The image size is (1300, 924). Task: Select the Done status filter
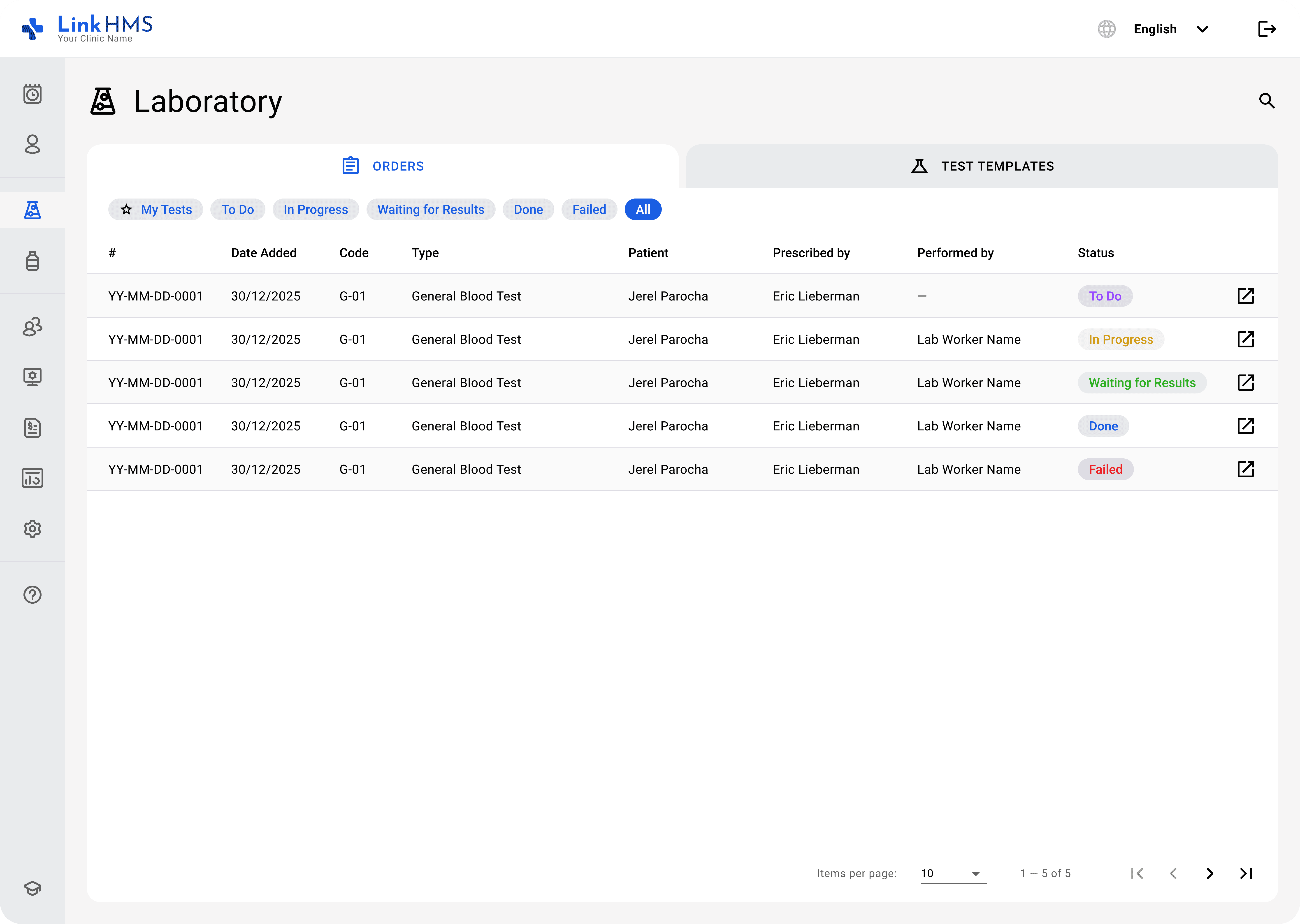(x=528, y=209)
